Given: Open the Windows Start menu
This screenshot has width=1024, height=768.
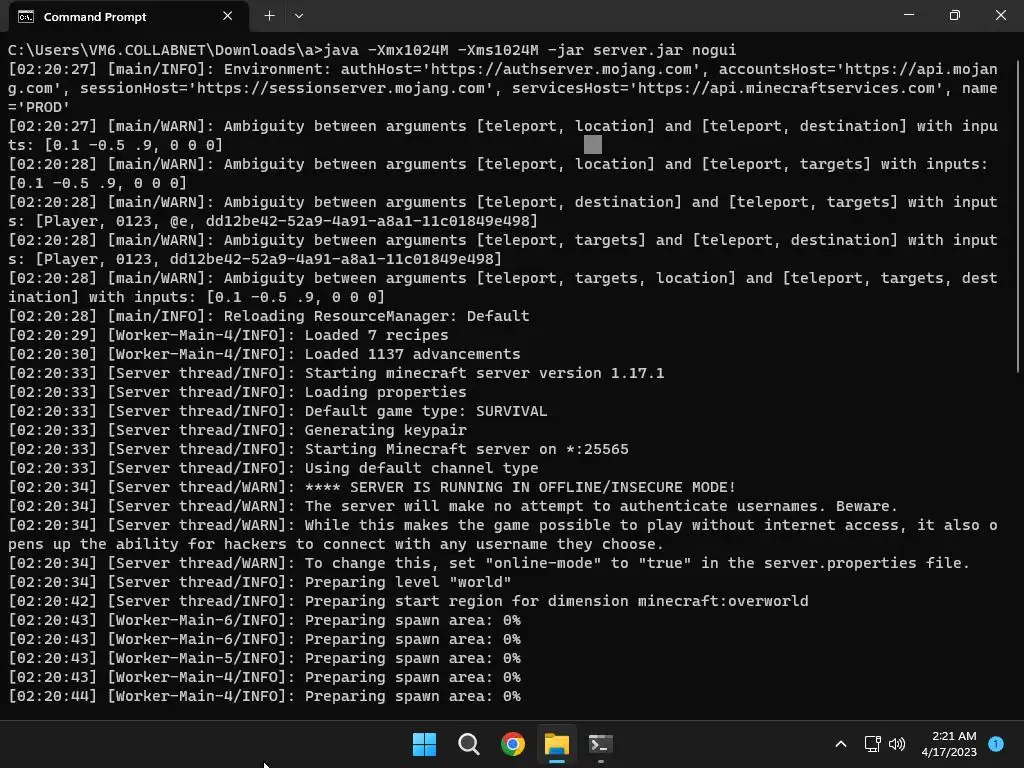Looking at the screenshot, I should coord(424,744).
